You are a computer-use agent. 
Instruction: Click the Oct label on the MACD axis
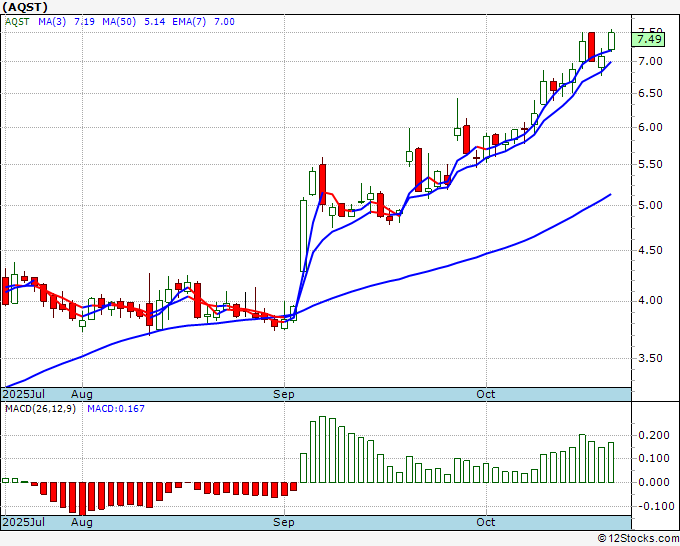(486, 522)
